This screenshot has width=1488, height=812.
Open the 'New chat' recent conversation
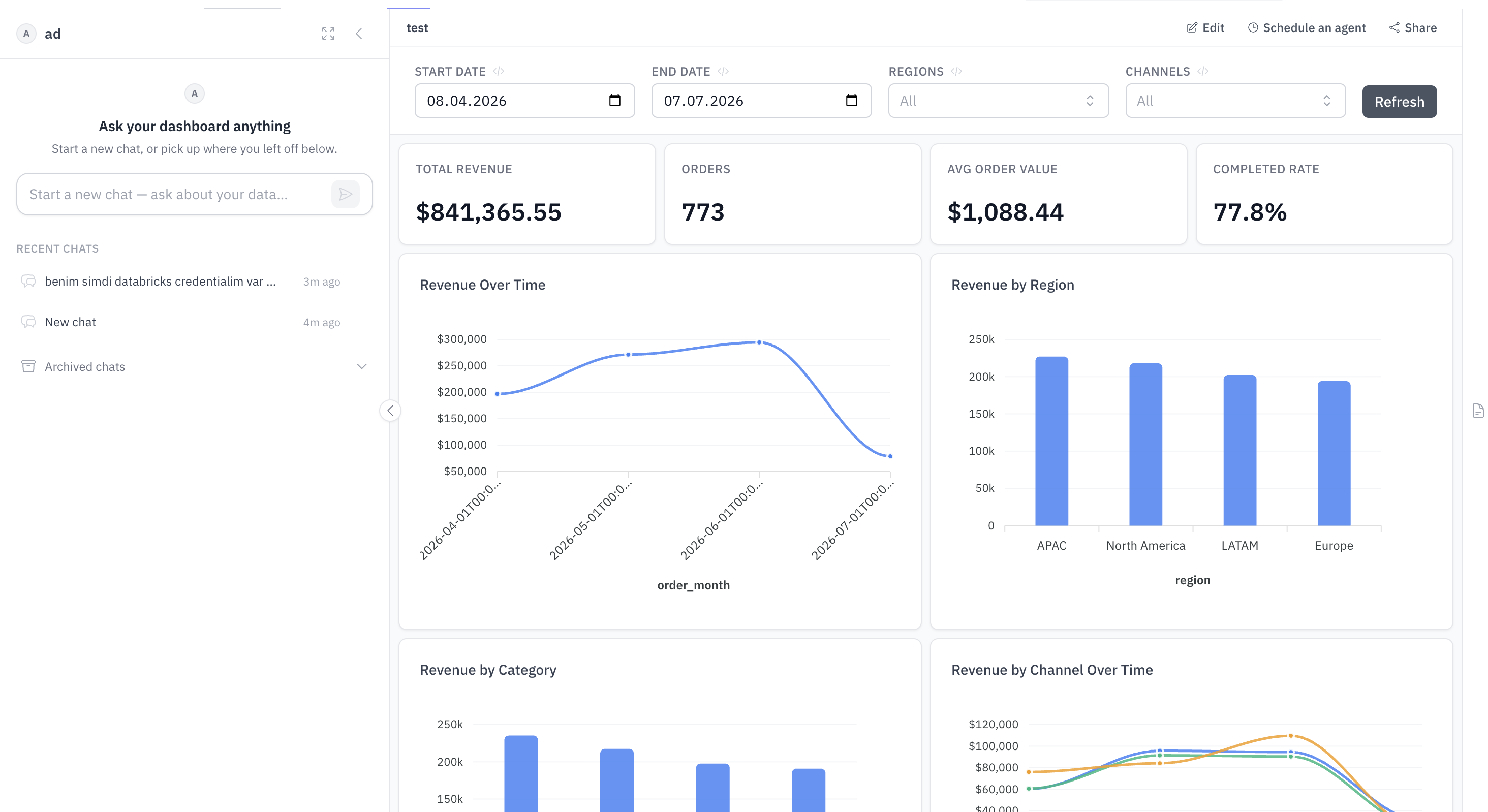tap(194, 322)
